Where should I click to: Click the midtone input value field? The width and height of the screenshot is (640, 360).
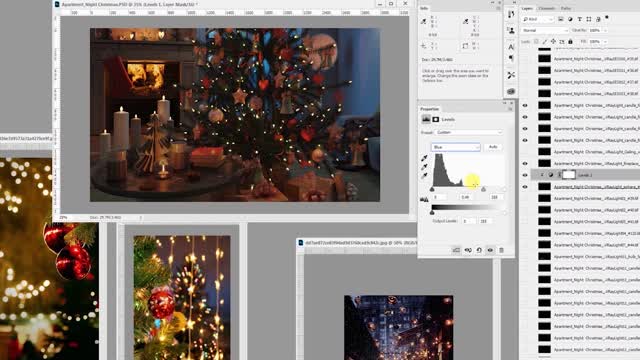(x=466, y=197)
